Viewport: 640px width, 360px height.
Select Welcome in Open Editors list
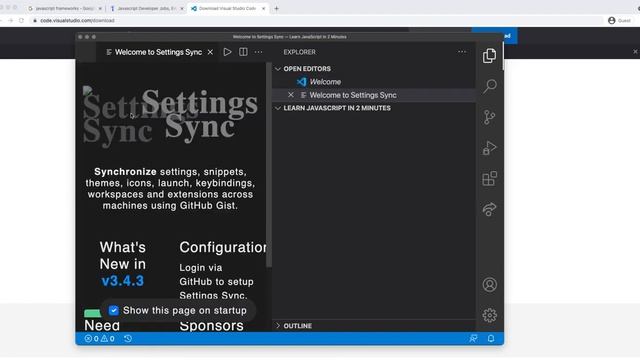pos(325,82)
